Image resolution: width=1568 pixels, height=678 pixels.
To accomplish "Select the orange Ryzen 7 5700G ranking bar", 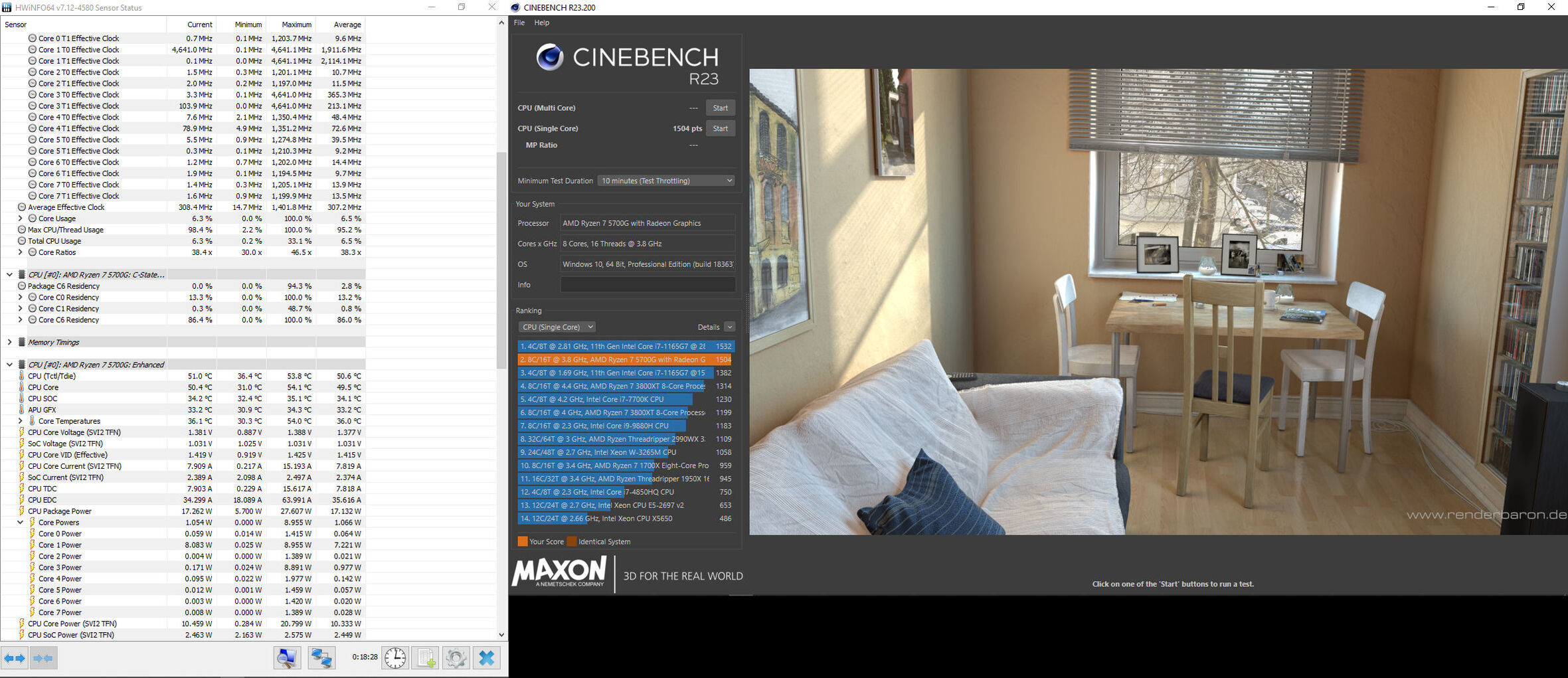I will click(x=626, y=359).
